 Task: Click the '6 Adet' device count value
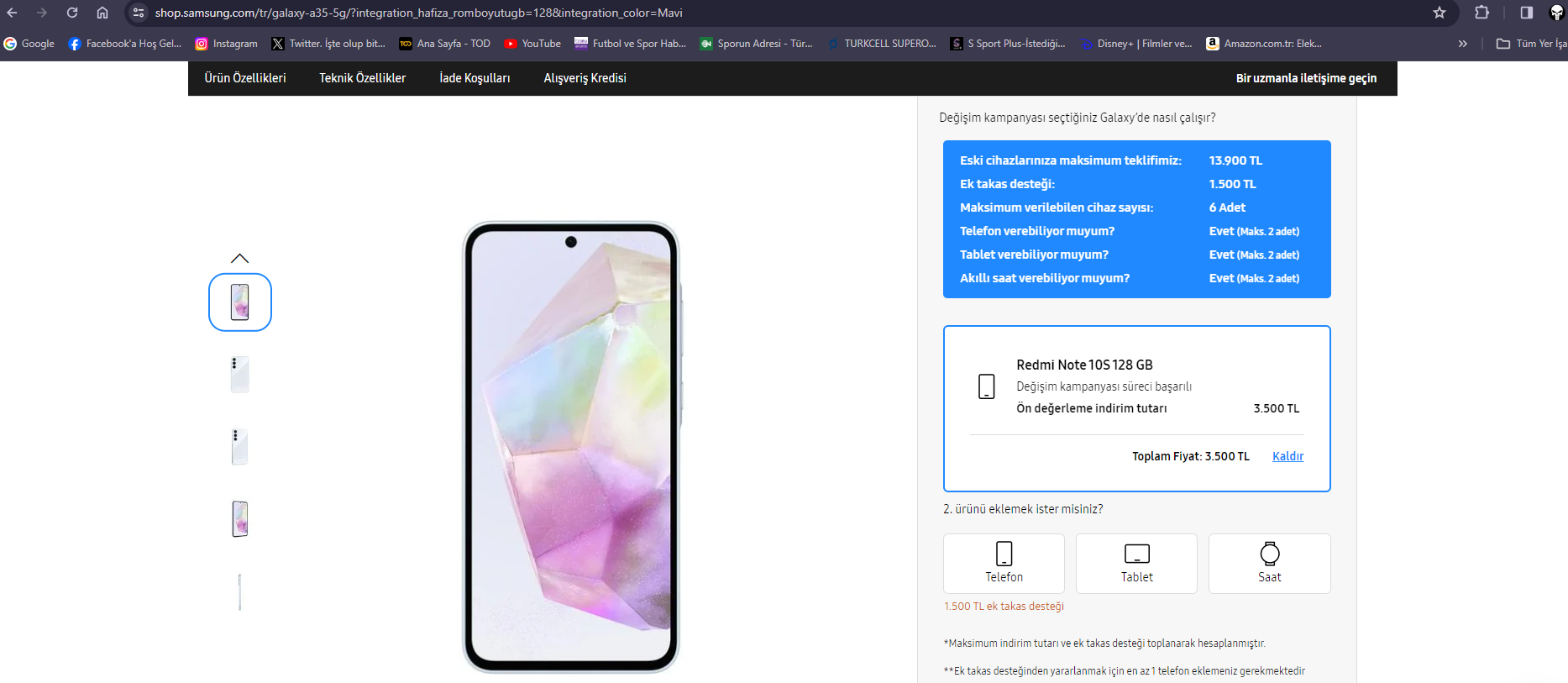[x=1227, y=208]
